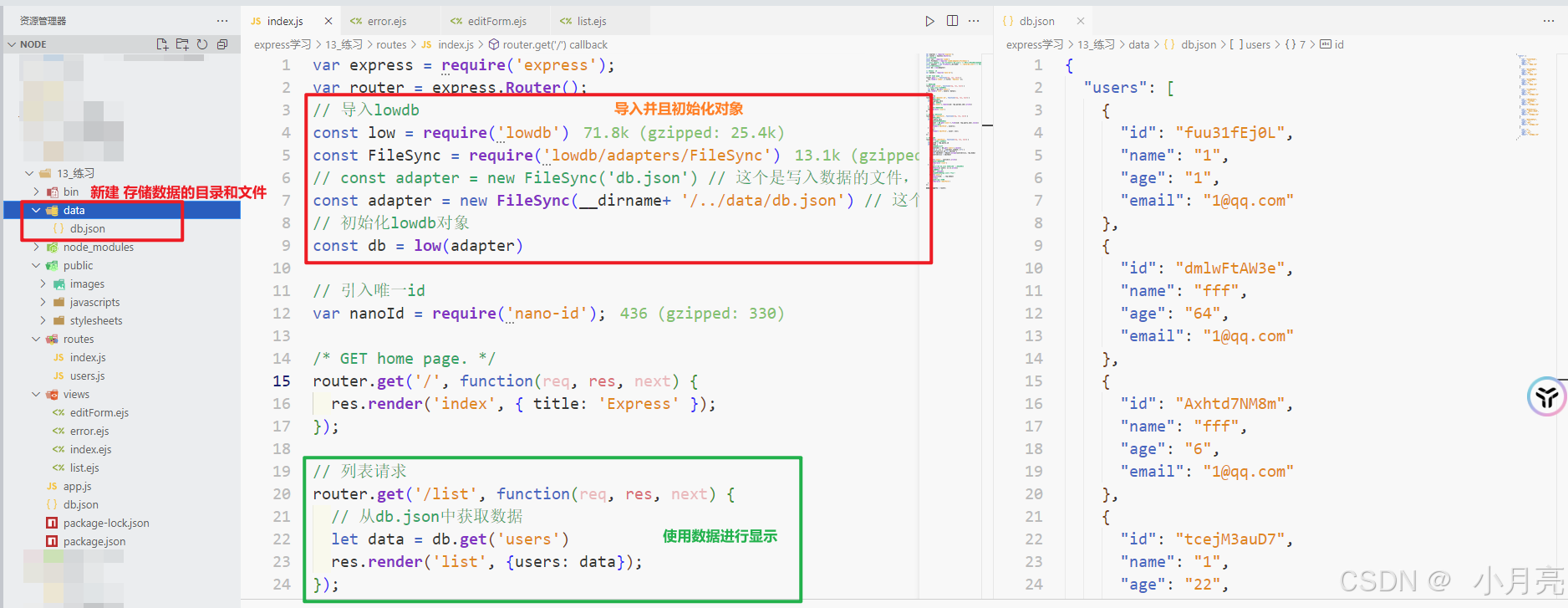The width and height of the screenshot is (1568, 608).
Task: Click 'express学习' in the index.js breadcrumb
Action: click(x=283, y=44)
